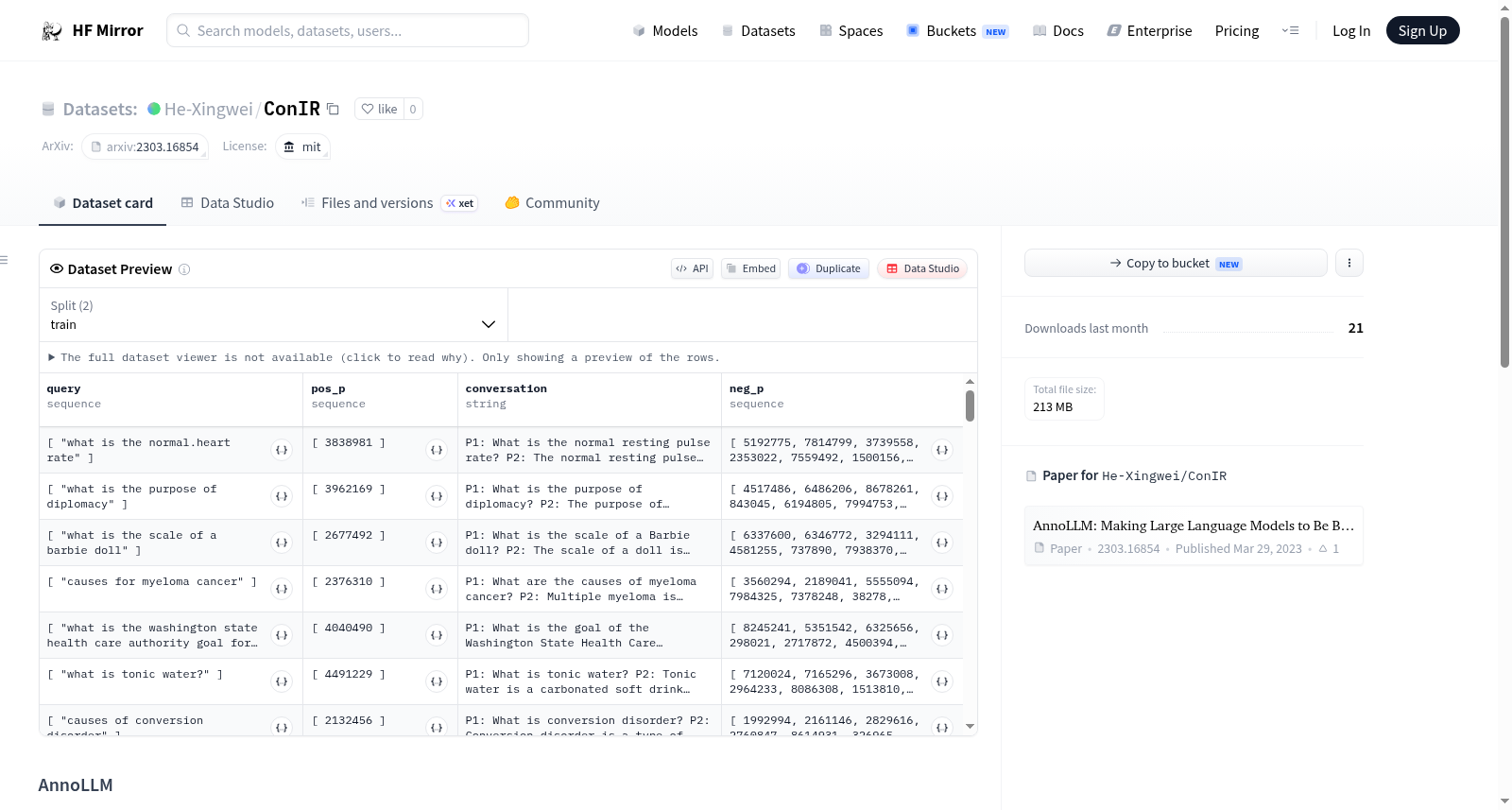Click Copy to bucket button
The width and height of the screenshot is (1512, 810).
click(x=1176, y=263)
